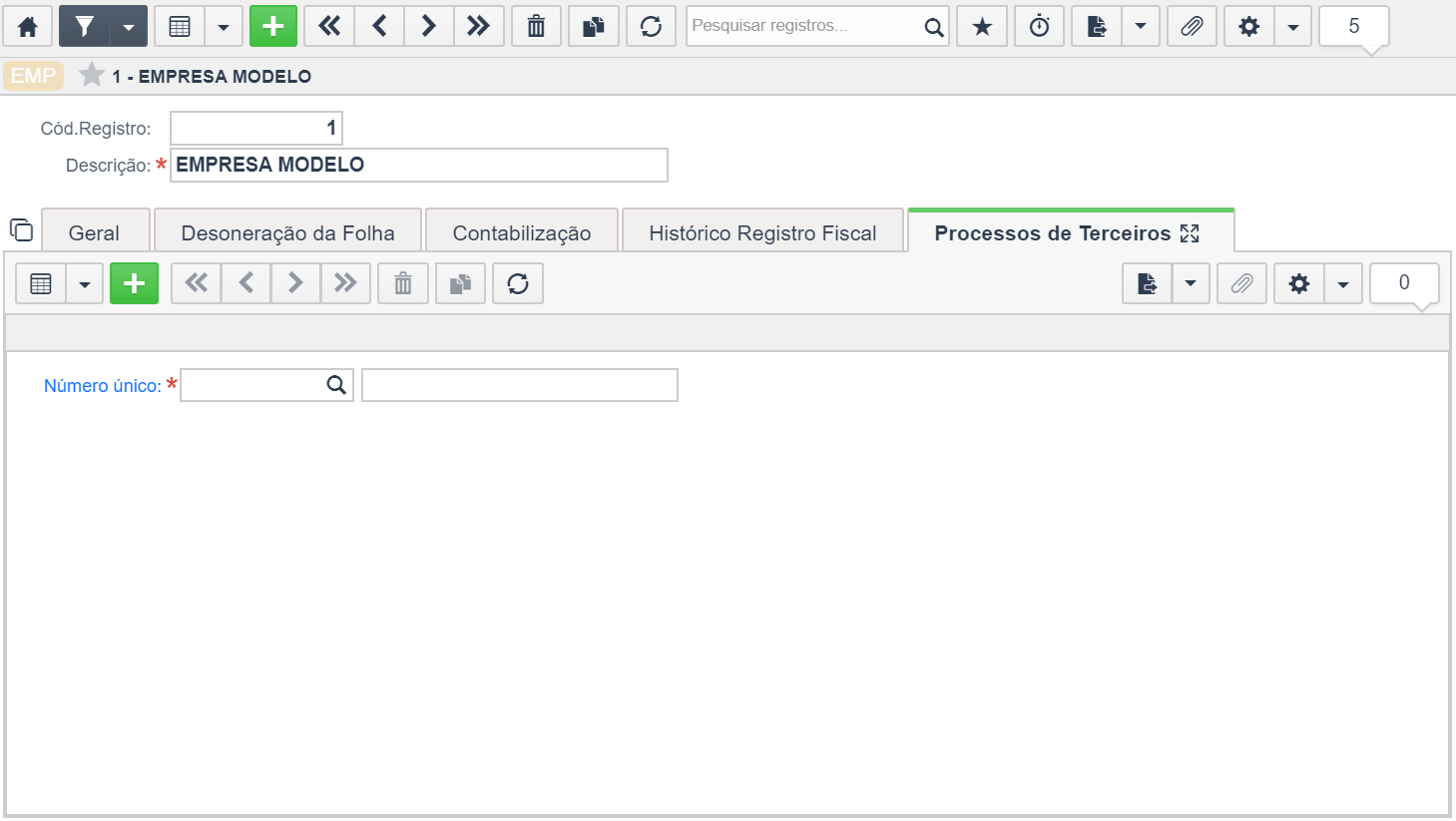The height and width of the screenshot is (821, 1456).
Task: Export subpanel data with export icon
Action: point(1148,283)
